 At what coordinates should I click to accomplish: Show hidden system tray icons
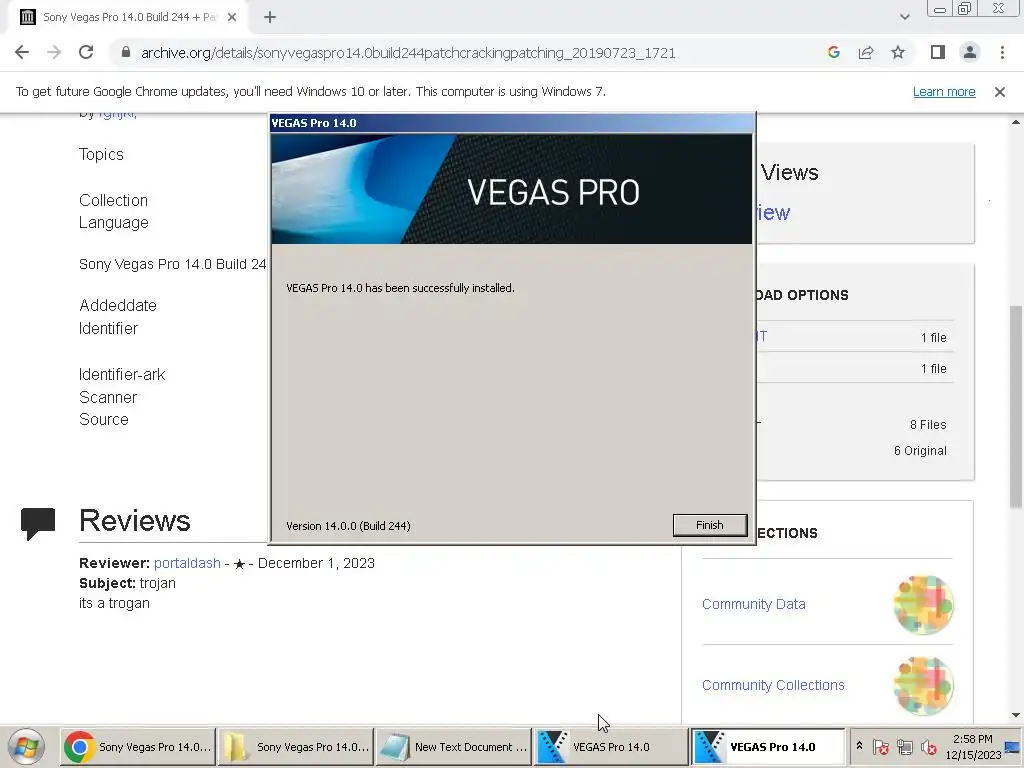[x=859, y=746]
